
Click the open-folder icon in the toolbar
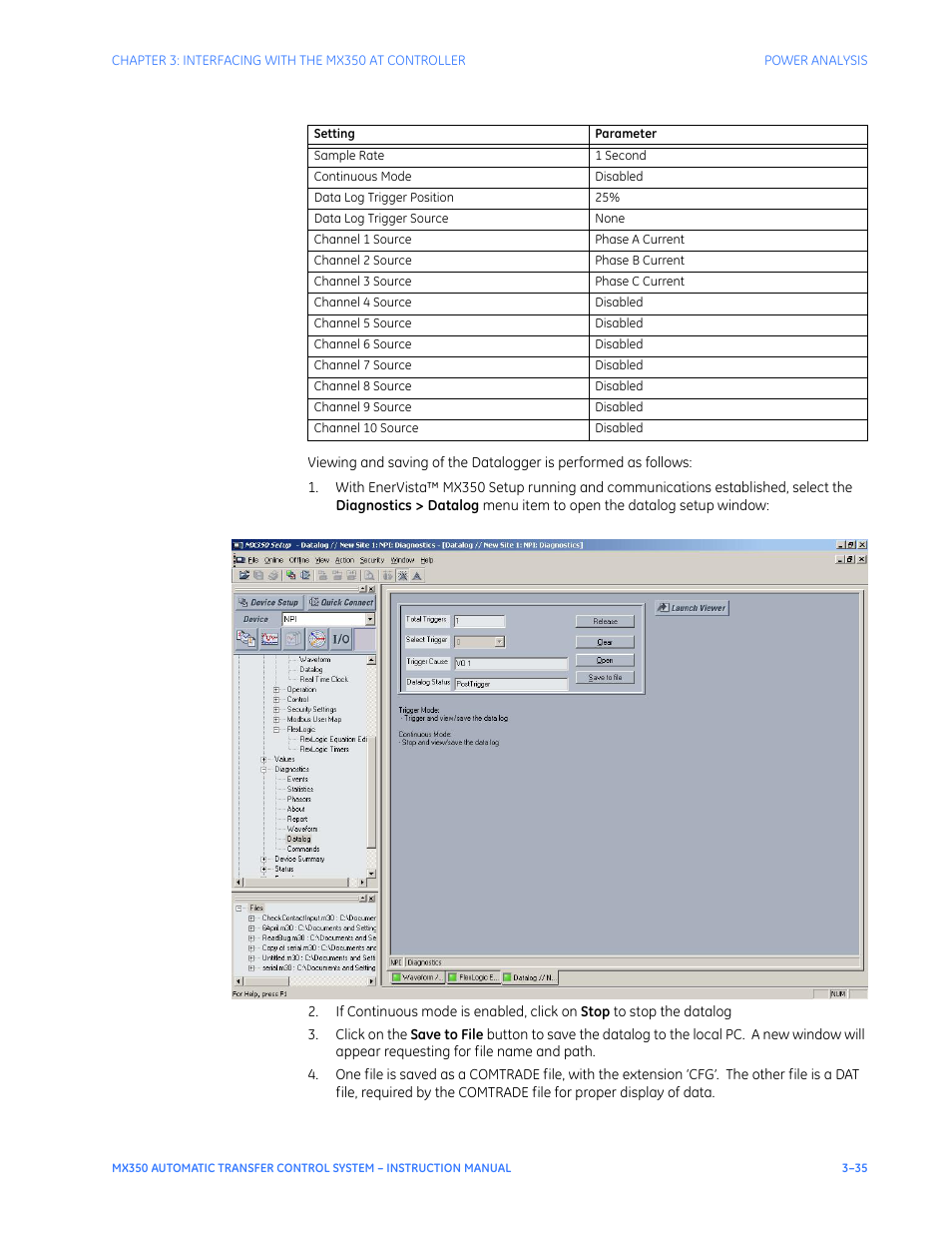pyautogui.click(x=244, y=575)
